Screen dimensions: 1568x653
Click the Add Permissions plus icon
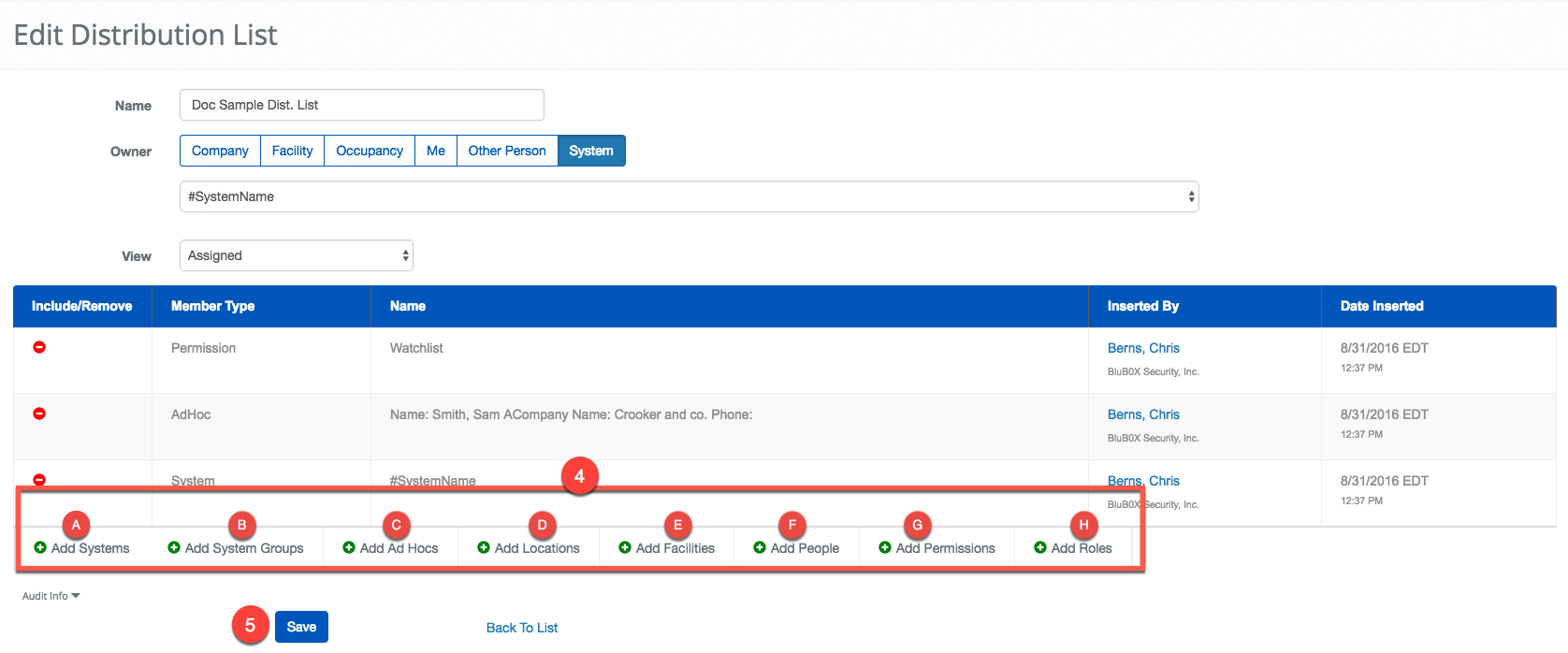885,548
